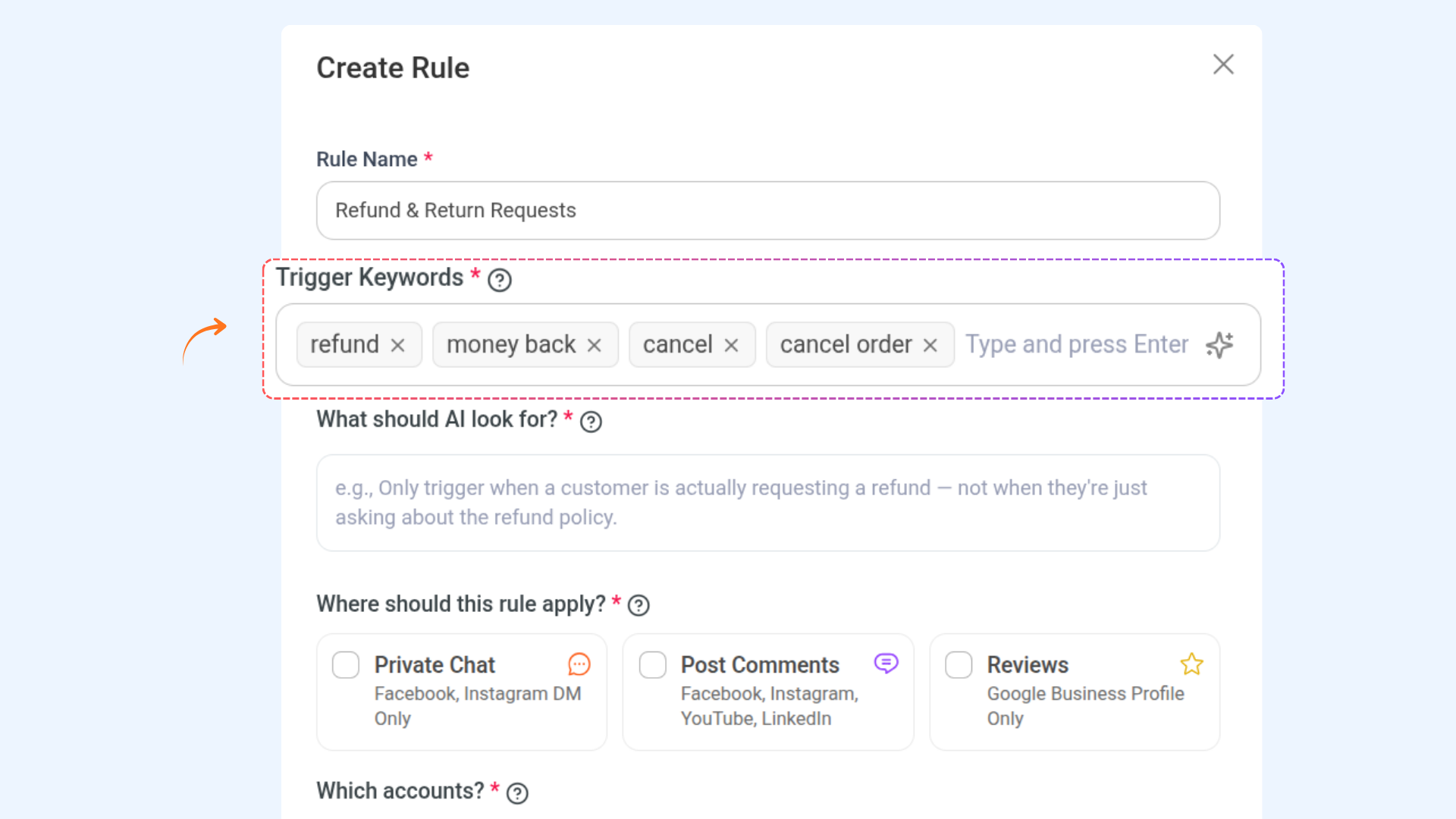Click the Private Chat speech bubble icon
Image resolution: width=1456 pixels, height=819 pixels.
point(579,664)
